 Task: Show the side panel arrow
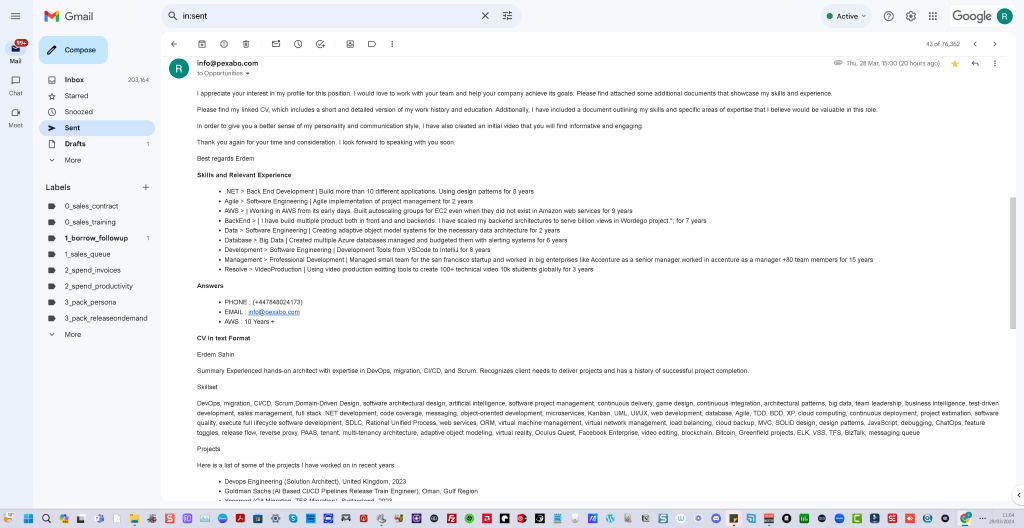coord(1018,495)
